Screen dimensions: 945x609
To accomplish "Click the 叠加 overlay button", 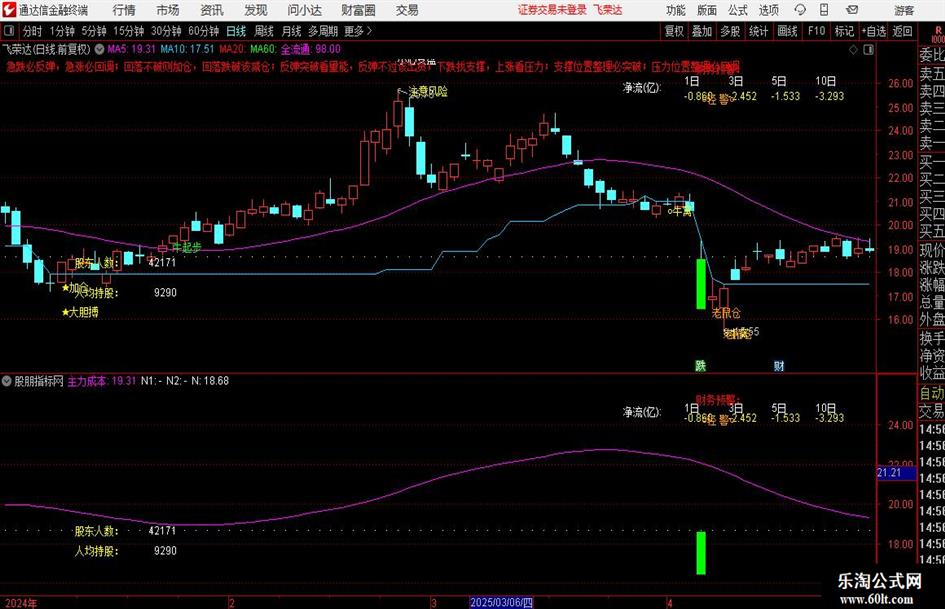I will pos(702,31).
